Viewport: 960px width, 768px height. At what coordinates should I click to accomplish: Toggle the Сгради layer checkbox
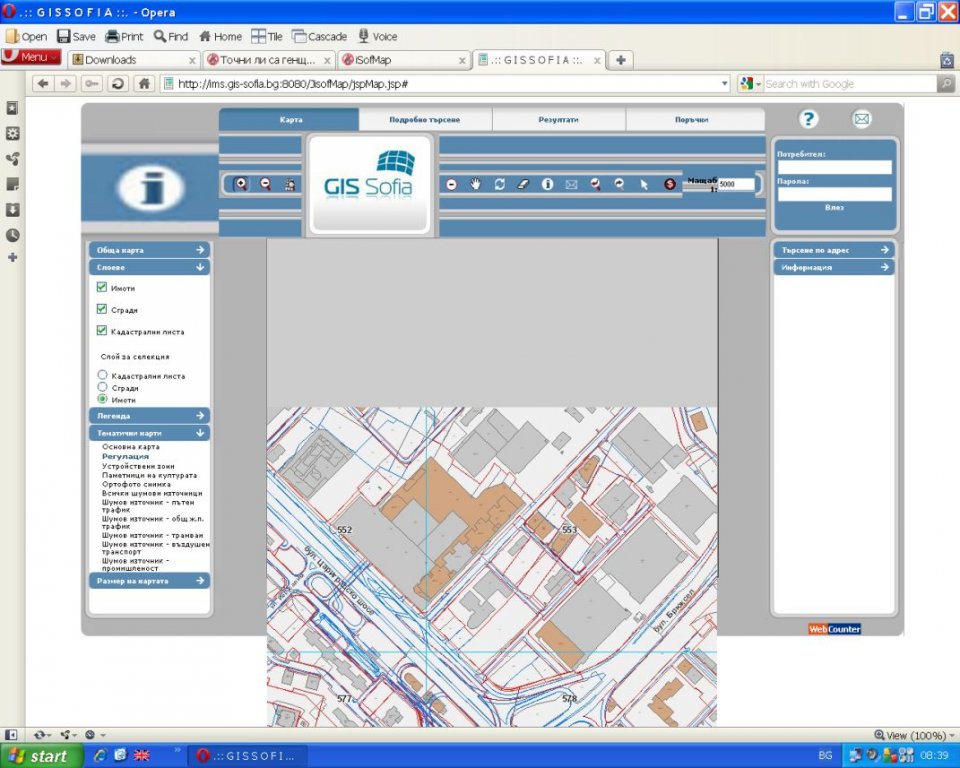click(102, 309)
